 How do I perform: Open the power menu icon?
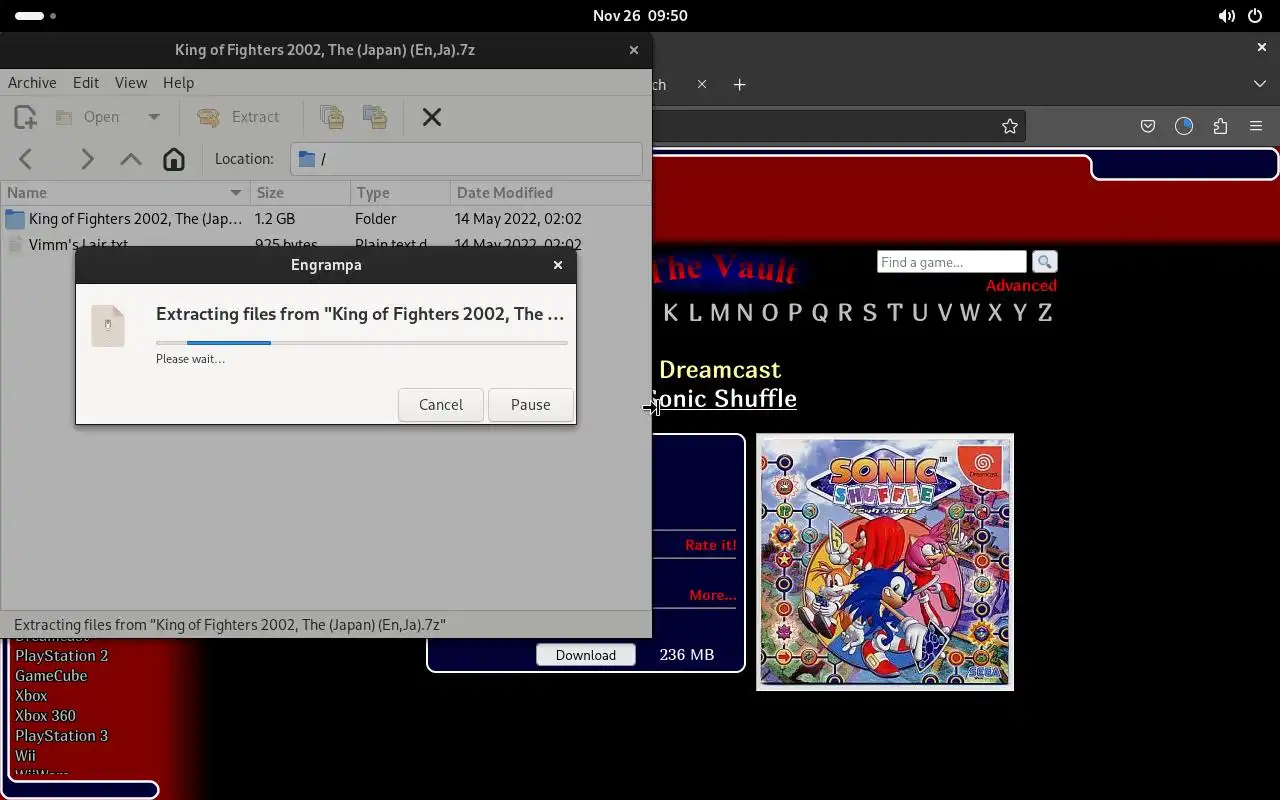pos(1255,16)
